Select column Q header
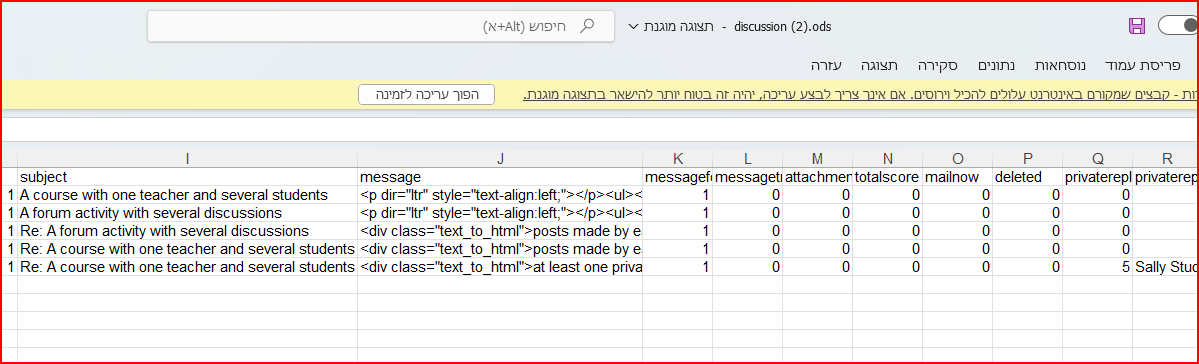 (x=1097, y=159)
